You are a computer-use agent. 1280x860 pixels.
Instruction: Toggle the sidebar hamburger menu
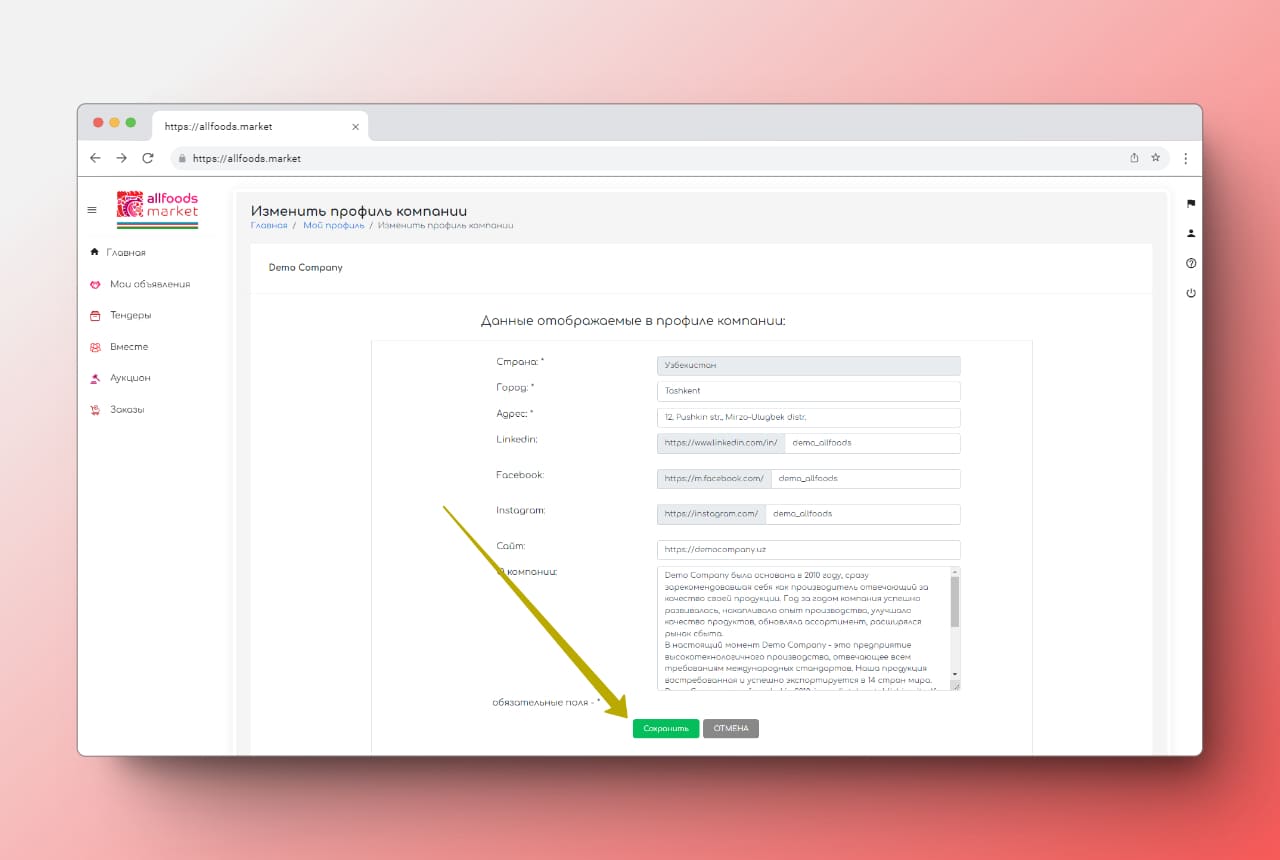click(92, 210)
